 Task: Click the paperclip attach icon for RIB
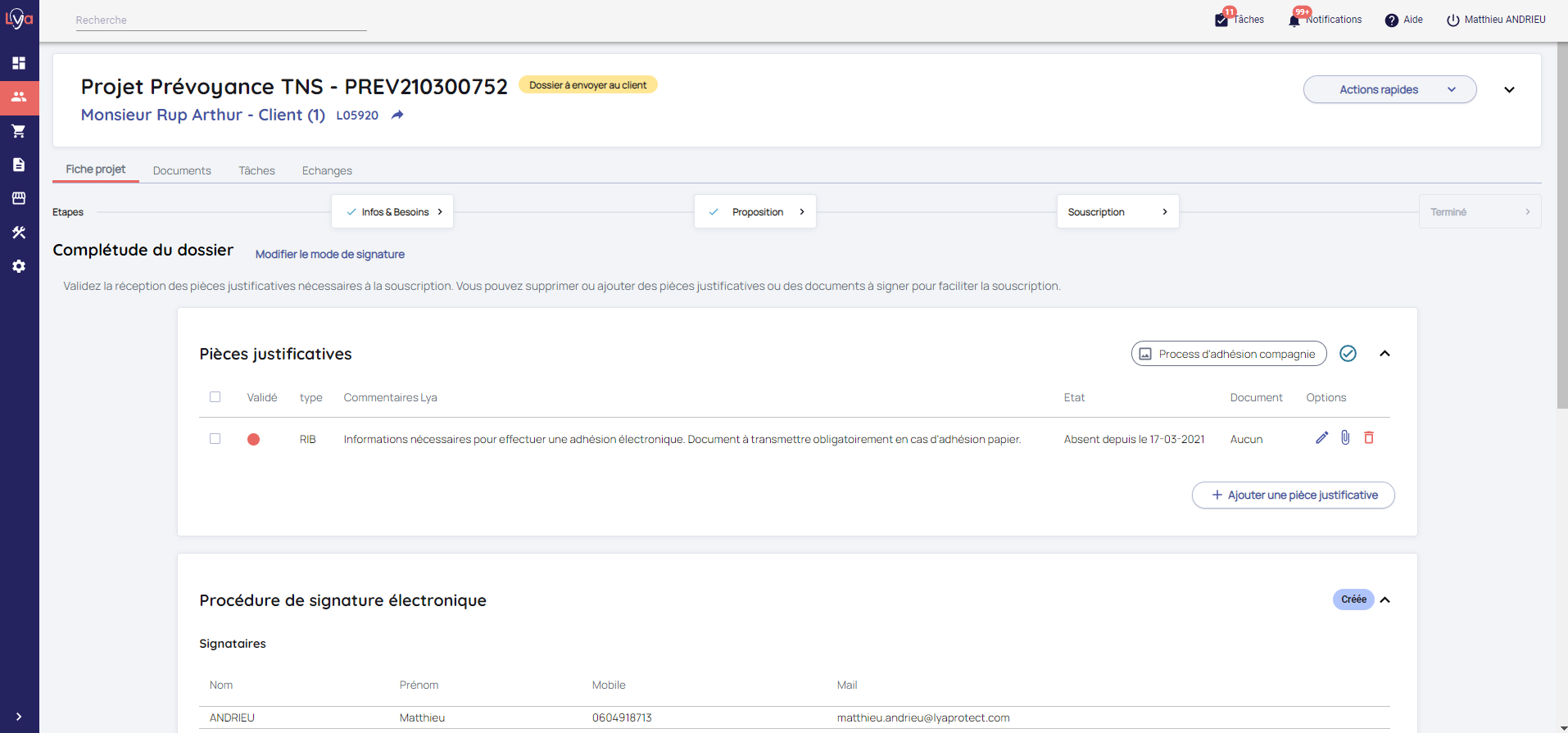pyautogui.click(x=1345, y=438)
